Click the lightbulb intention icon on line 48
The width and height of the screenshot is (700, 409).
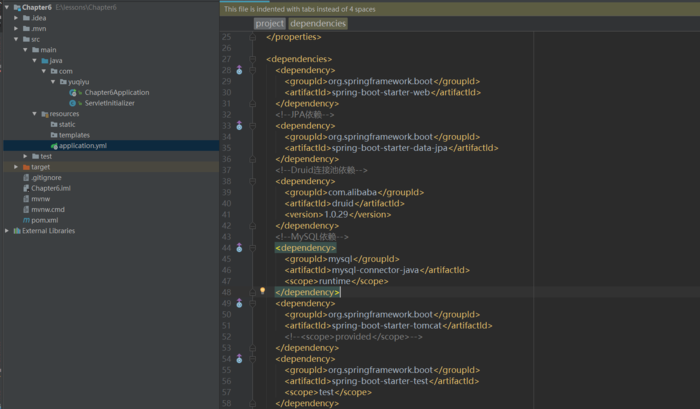(262, 292)
